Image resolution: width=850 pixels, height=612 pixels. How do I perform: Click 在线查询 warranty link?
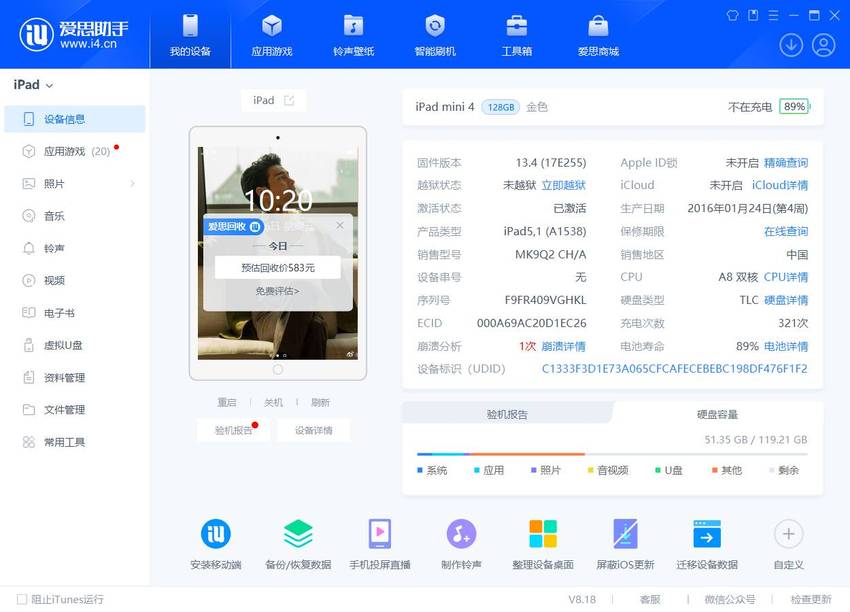(x=785, y=231)
